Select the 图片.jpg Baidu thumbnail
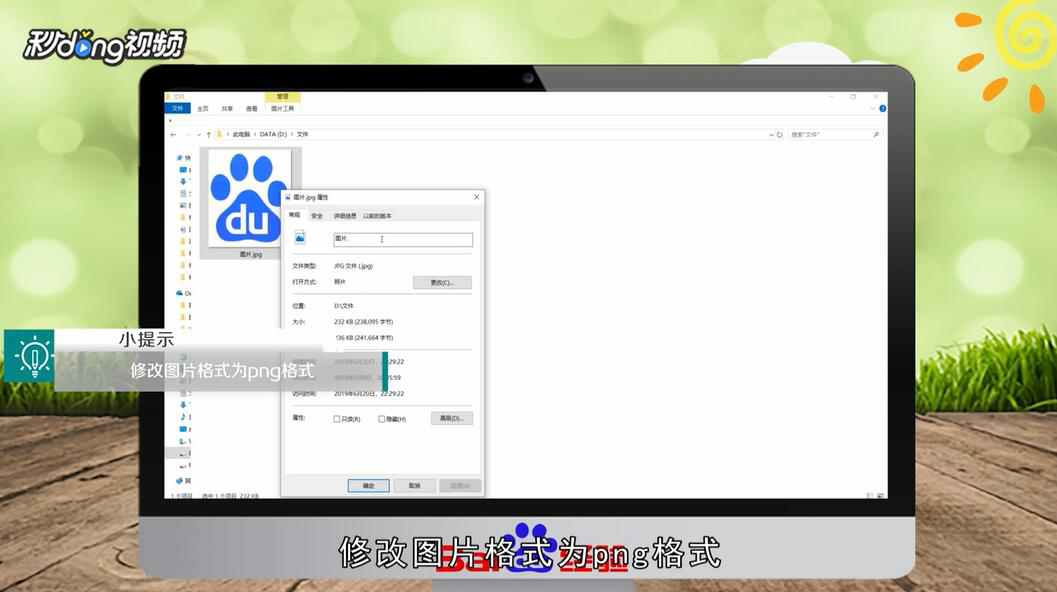This screenshot has height=592, width=1057. (x=249, y=198)
